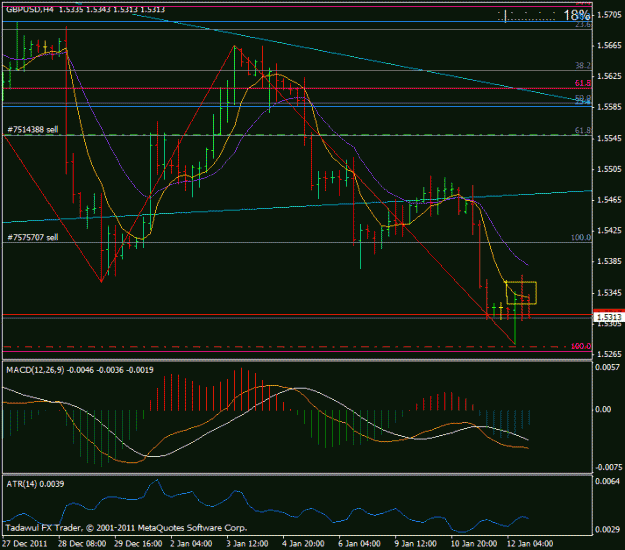The image size is (625, 550).
Task: Click the 38.2 Fibonacci level label
Action: click(x=583, y=65)
